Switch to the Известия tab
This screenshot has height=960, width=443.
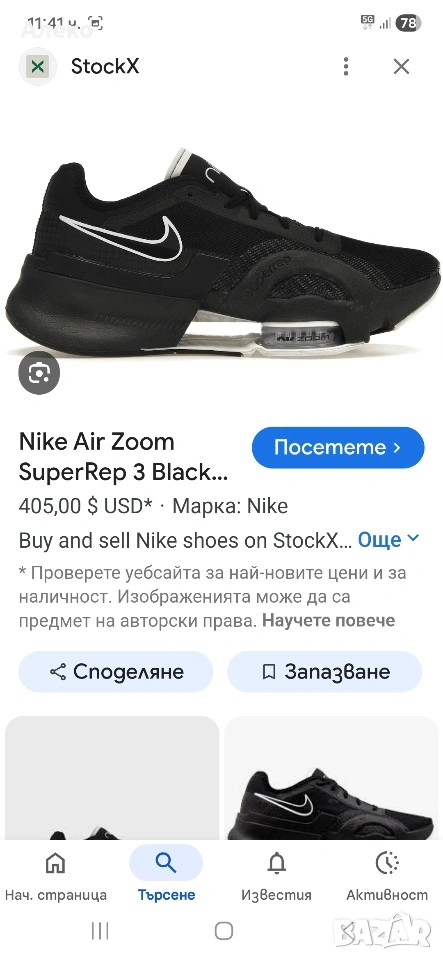coord(277,874)
